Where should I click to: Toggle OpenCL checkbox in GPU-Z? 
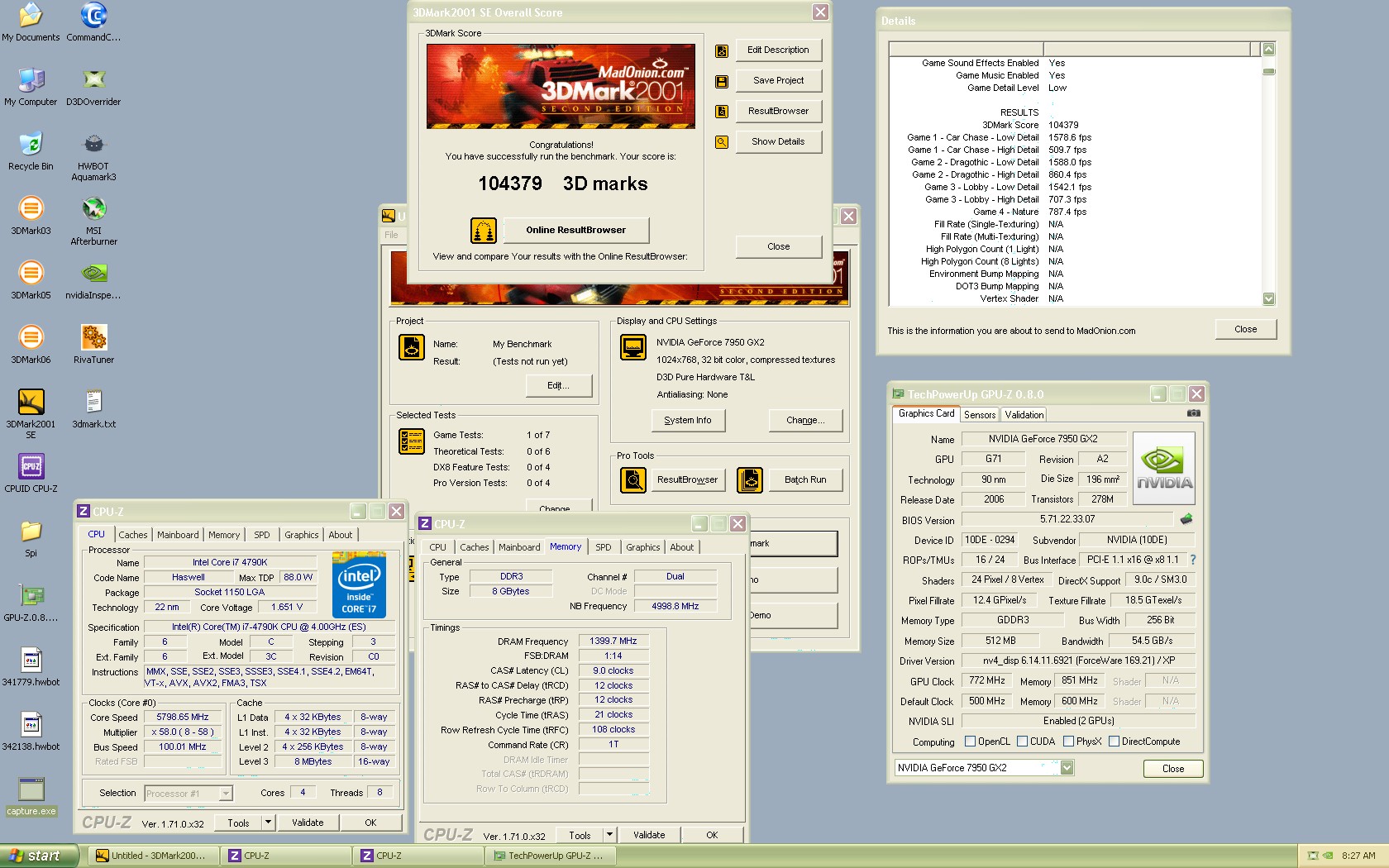point(971,742)
